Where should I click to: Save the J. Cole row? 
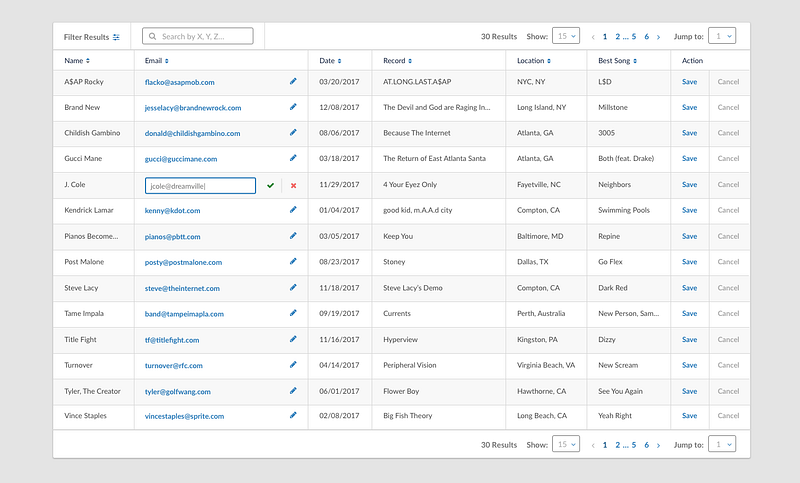689,185
